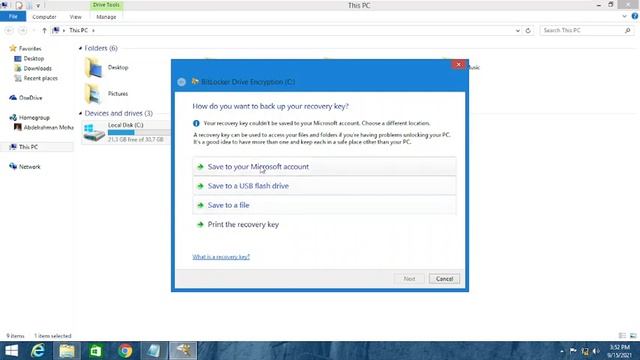Select Network in navigation pane
The width and height of the screenshot is (640, 360).
coord(29,167)
